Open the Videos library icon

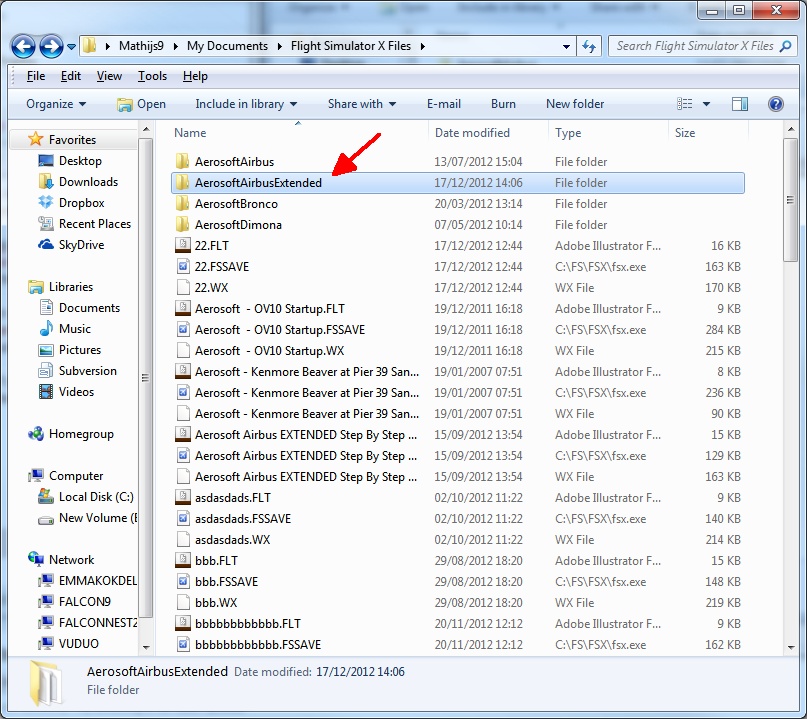pos(46,392)
